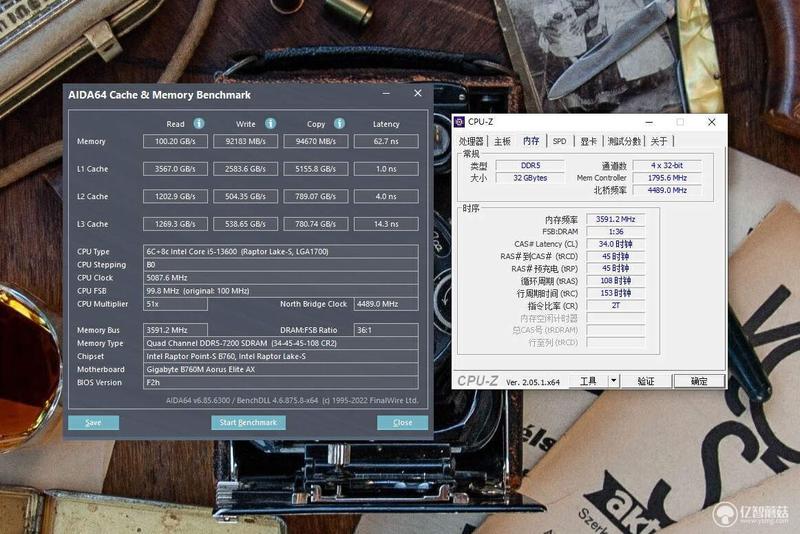
Task: Open the 工具 dropdown arrow in CPU-Z
Action: tap(614, 380)
